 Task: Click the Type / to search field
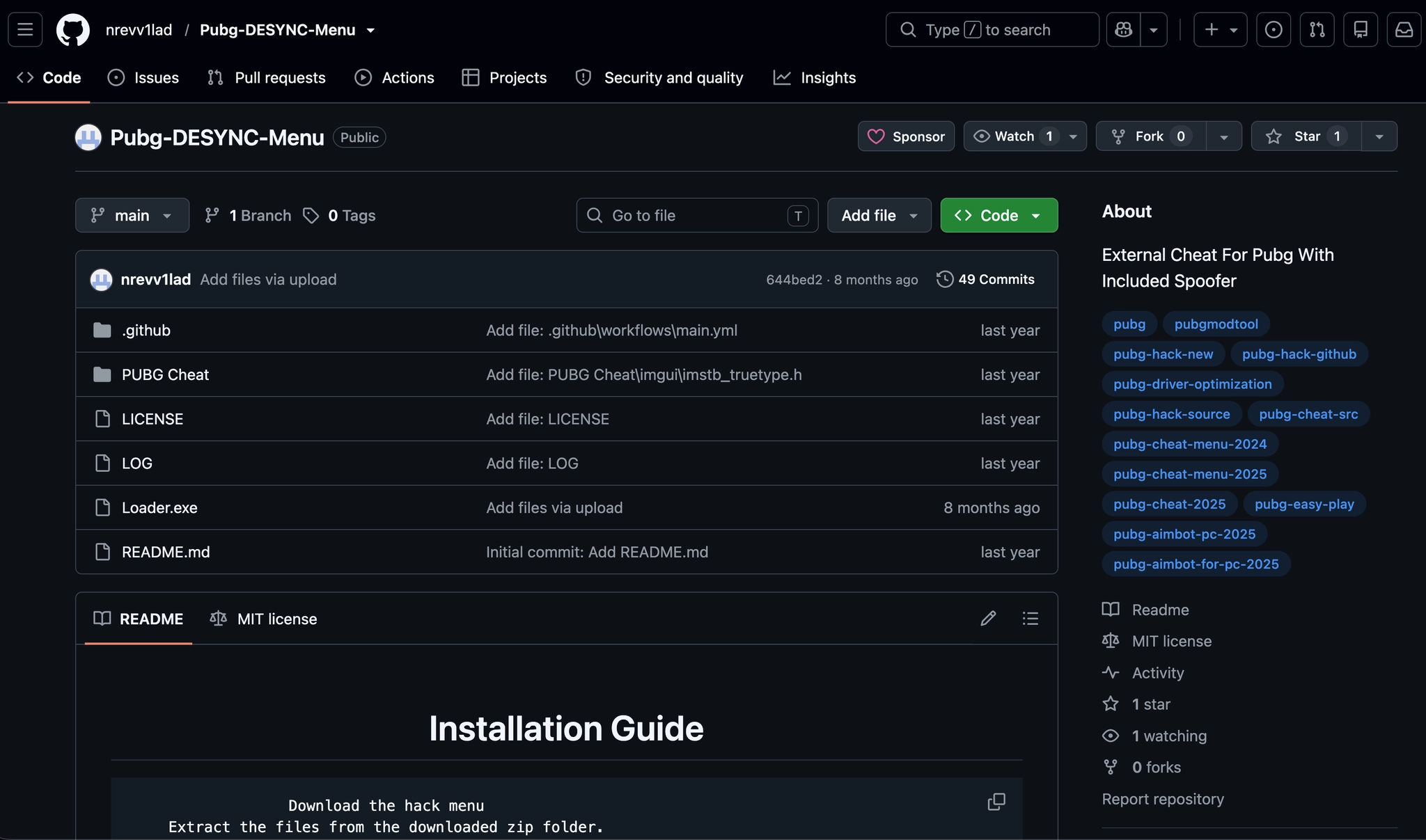click(992, 30)
